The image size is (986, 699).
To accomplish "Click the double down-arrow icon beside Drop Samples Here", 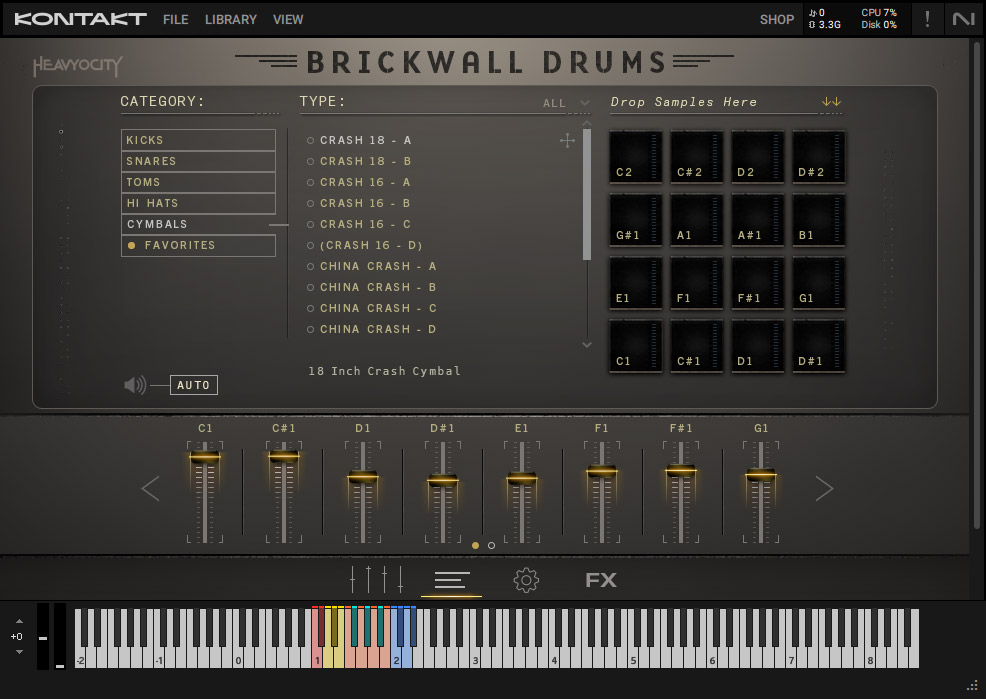I will click(831, 101).
